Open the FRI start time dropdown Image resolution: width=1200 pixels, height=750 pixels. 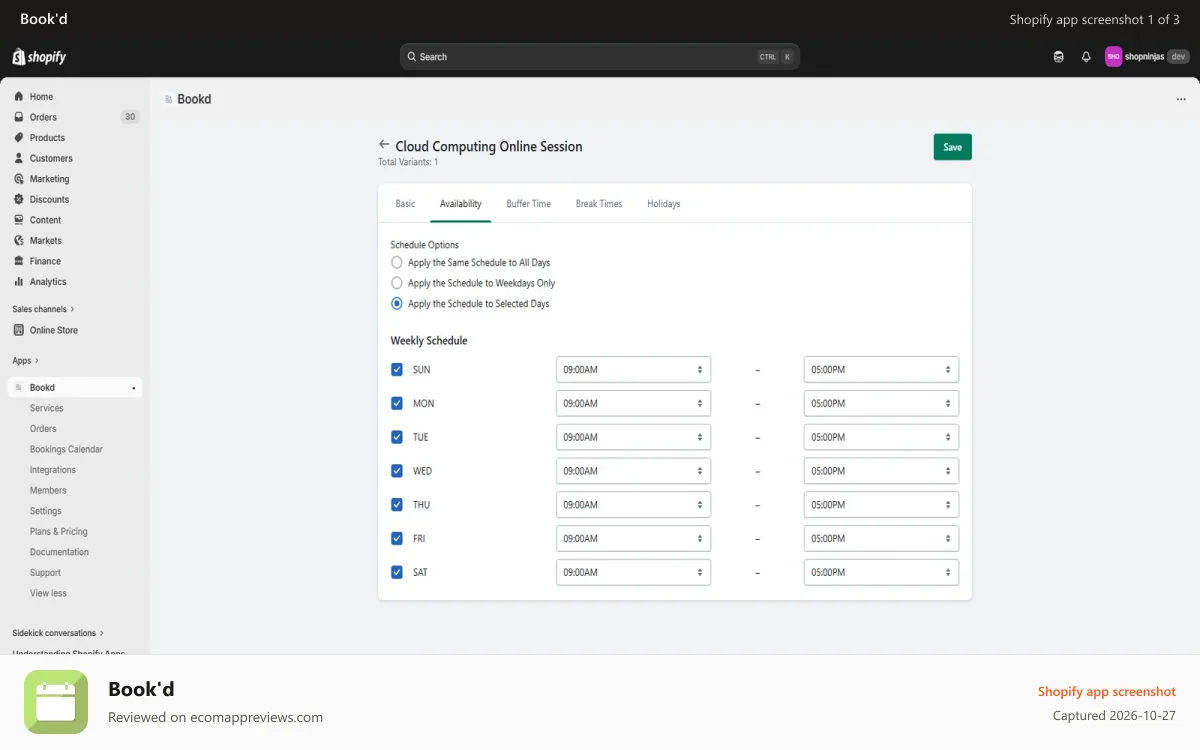coord(633,538)
